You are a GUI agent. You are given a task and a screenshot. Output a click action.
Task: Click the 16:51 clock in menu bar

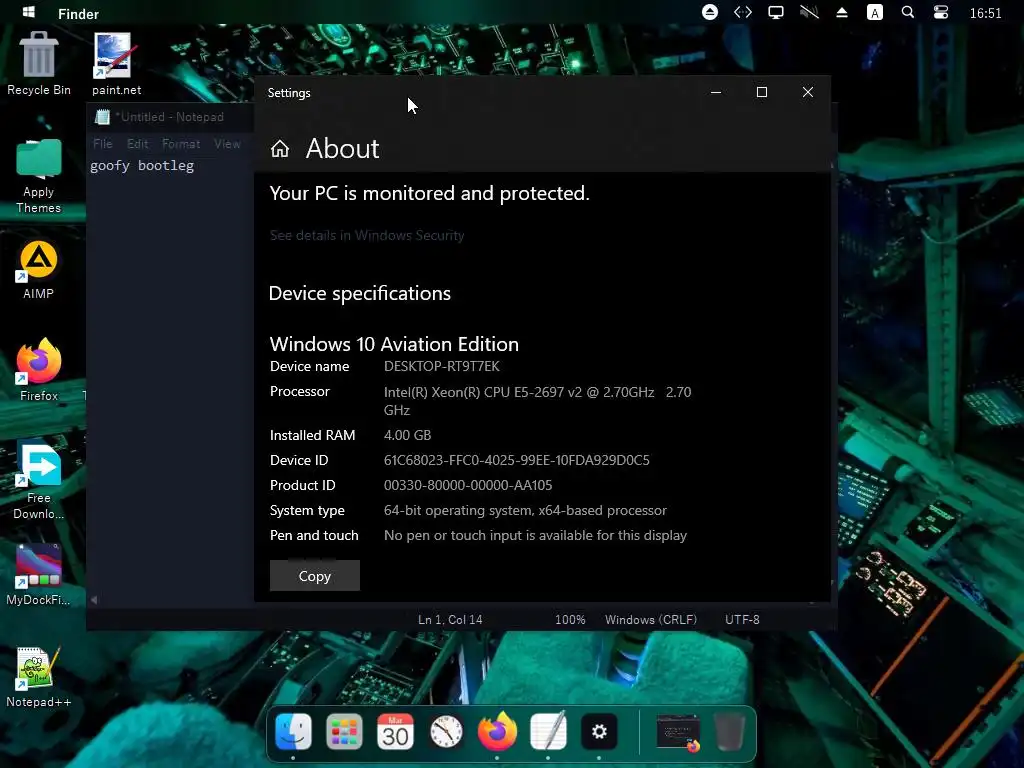coord(985,14)
